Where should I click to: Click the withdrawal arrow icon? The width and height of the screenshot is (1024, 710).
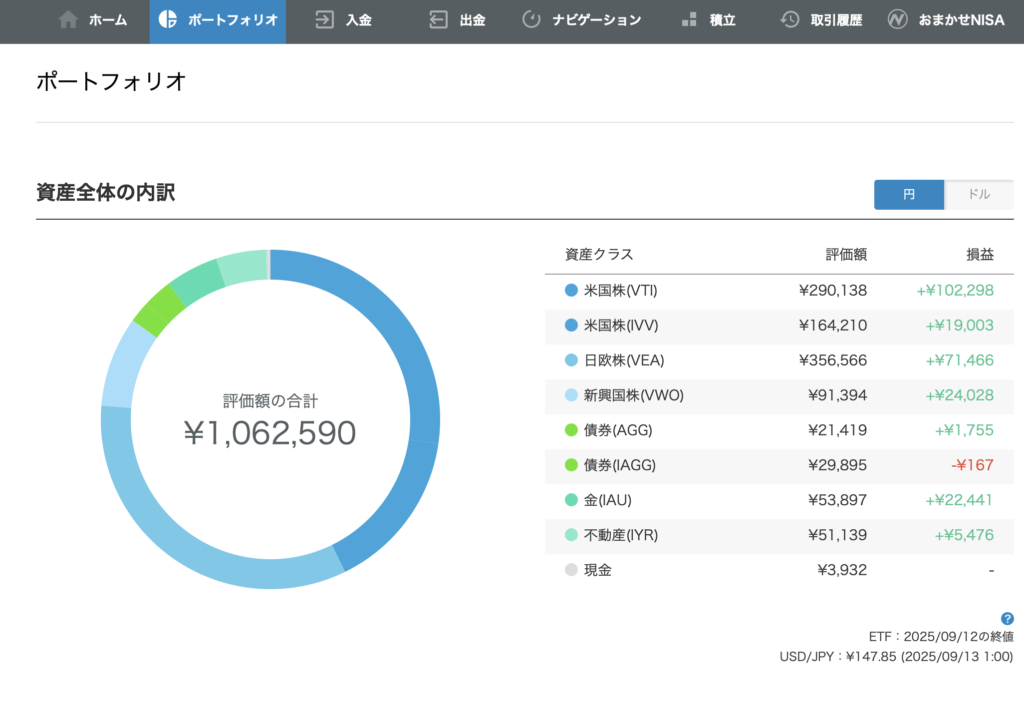(438, 20)
